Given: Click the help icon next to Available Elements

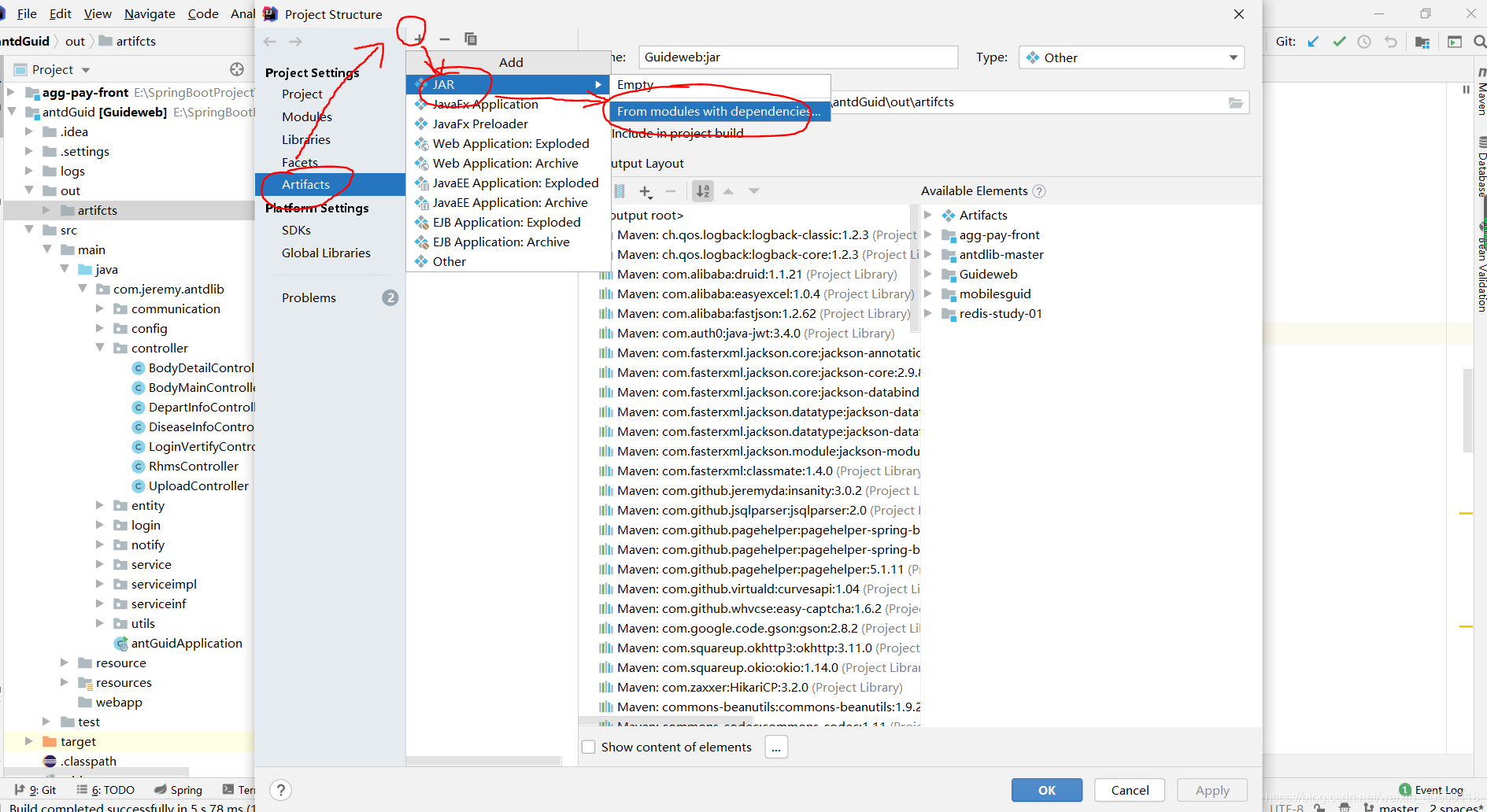Looking at the screenshot, I should [1039, 191].
